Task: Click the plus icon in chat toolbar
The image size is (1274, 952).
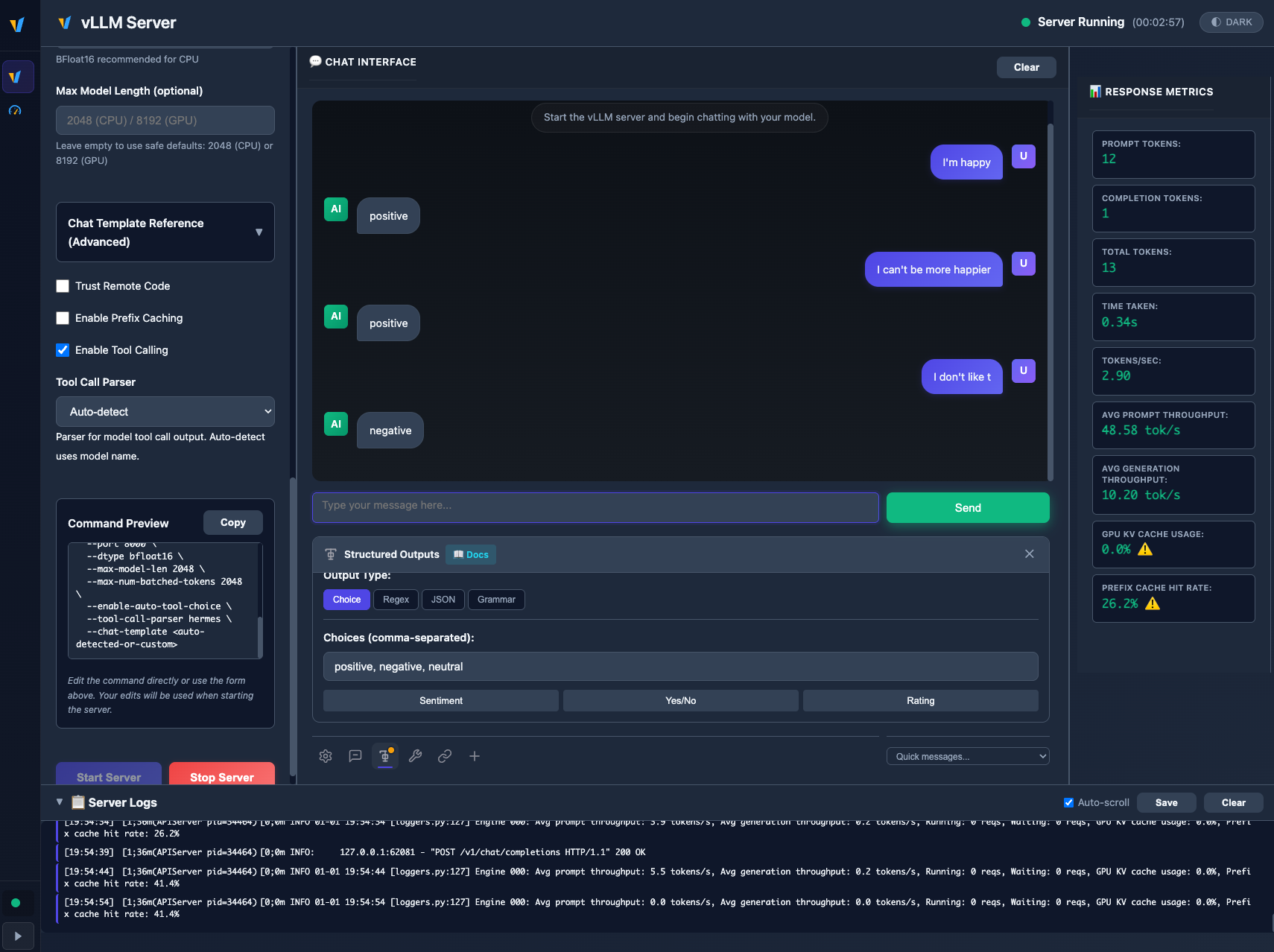Action: [x=475, y=756]
